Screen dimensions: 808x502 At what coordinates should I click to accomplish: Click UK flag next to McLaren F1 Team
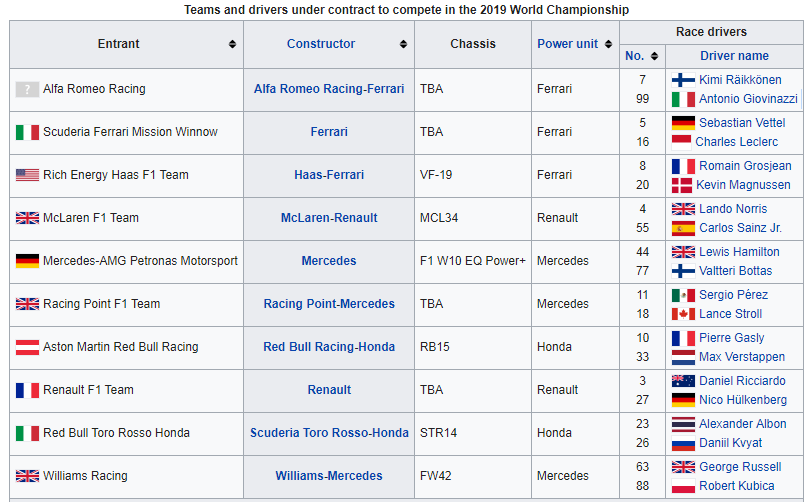pyautogui.click(x=27, y=218)
